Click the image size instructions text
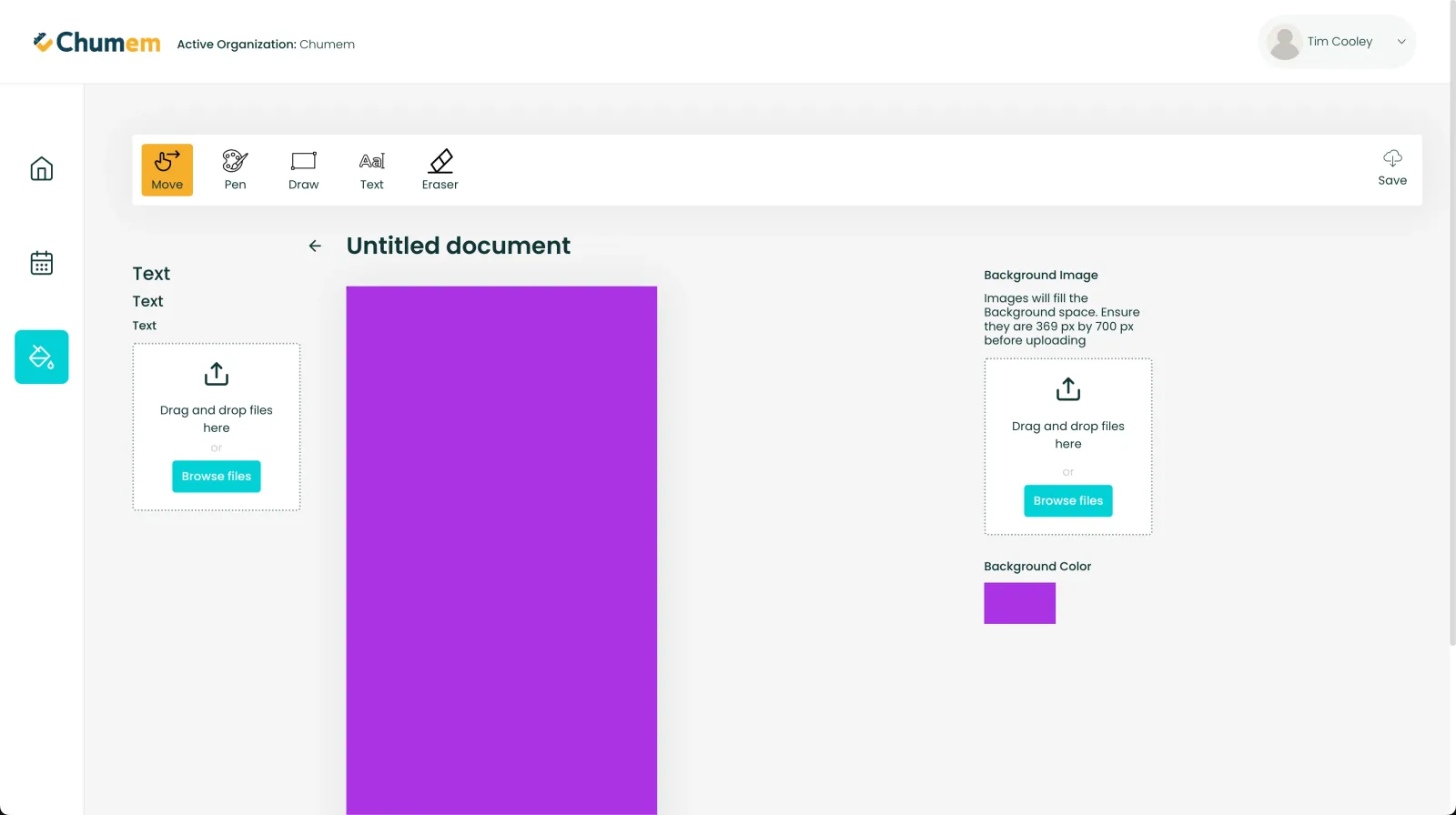 click(1061, 319)
